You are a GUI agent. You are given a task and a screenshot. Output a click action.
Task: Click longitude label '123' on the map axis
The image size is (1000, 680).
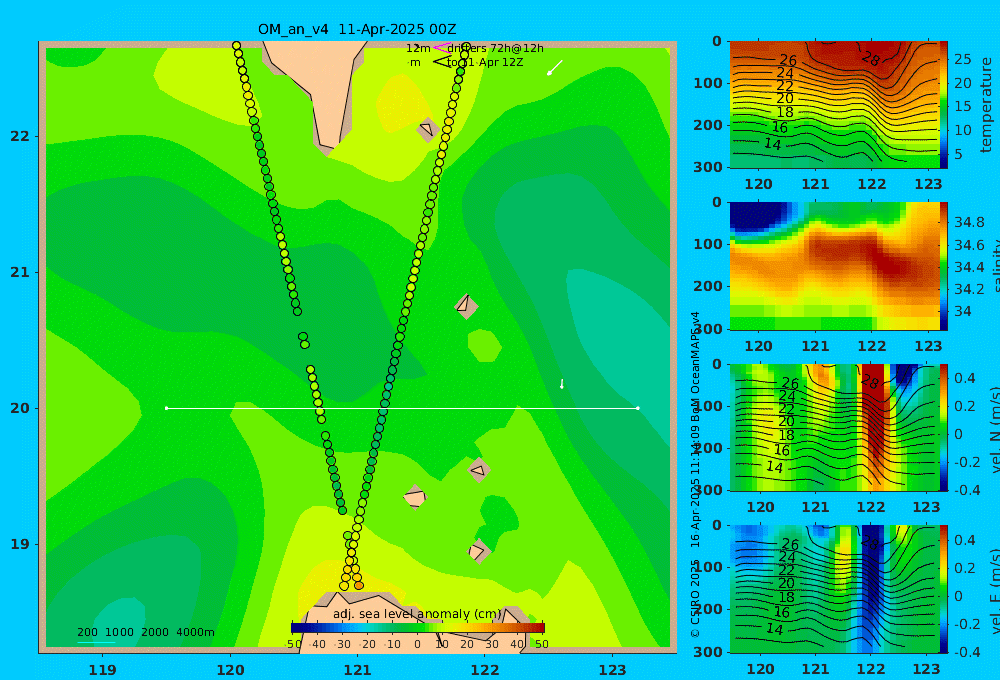coord(612,670)
